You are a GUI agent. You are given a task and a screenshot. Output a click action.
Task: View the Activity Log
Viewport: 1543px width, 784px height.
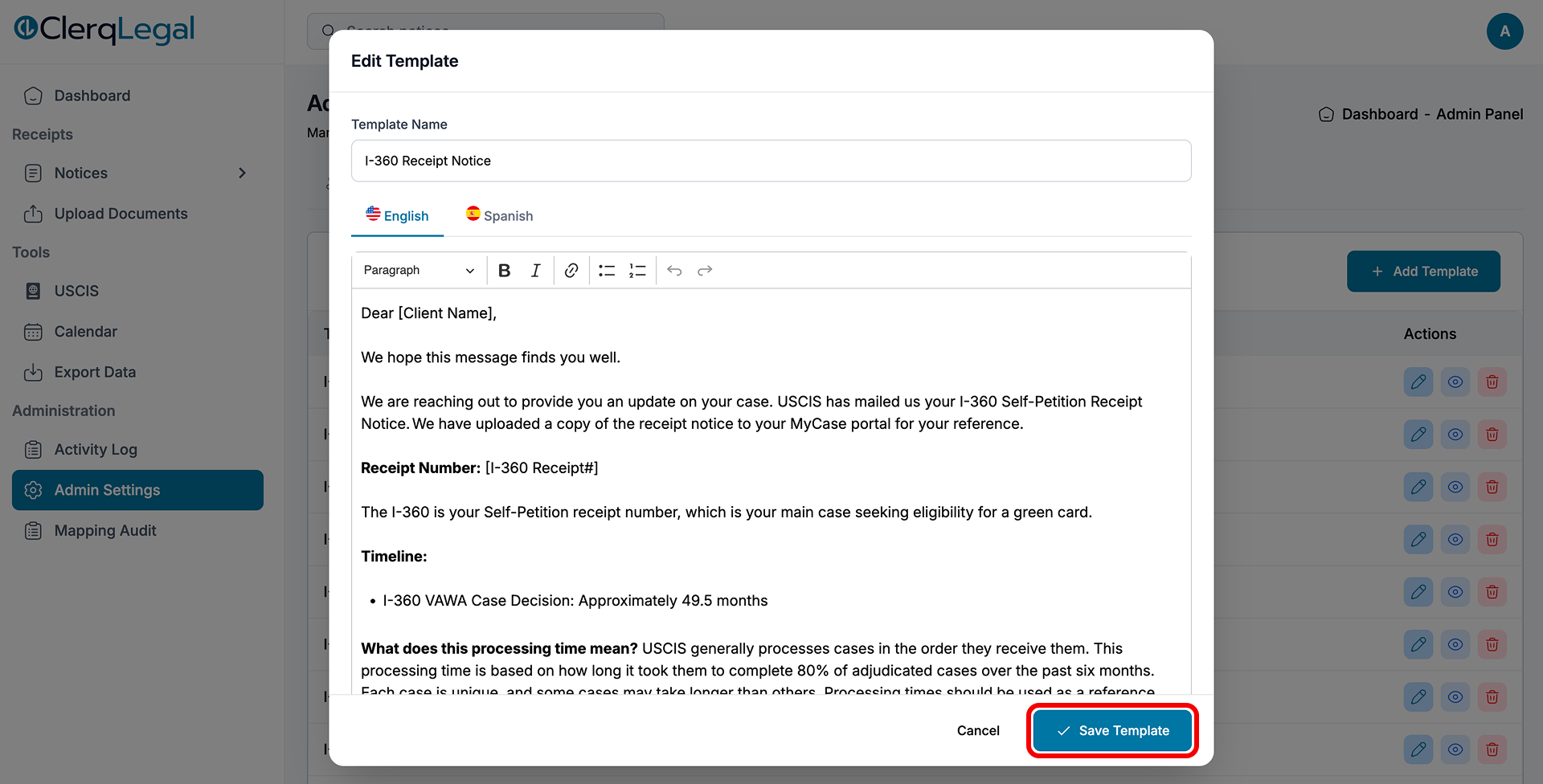[x=96, y=450]
